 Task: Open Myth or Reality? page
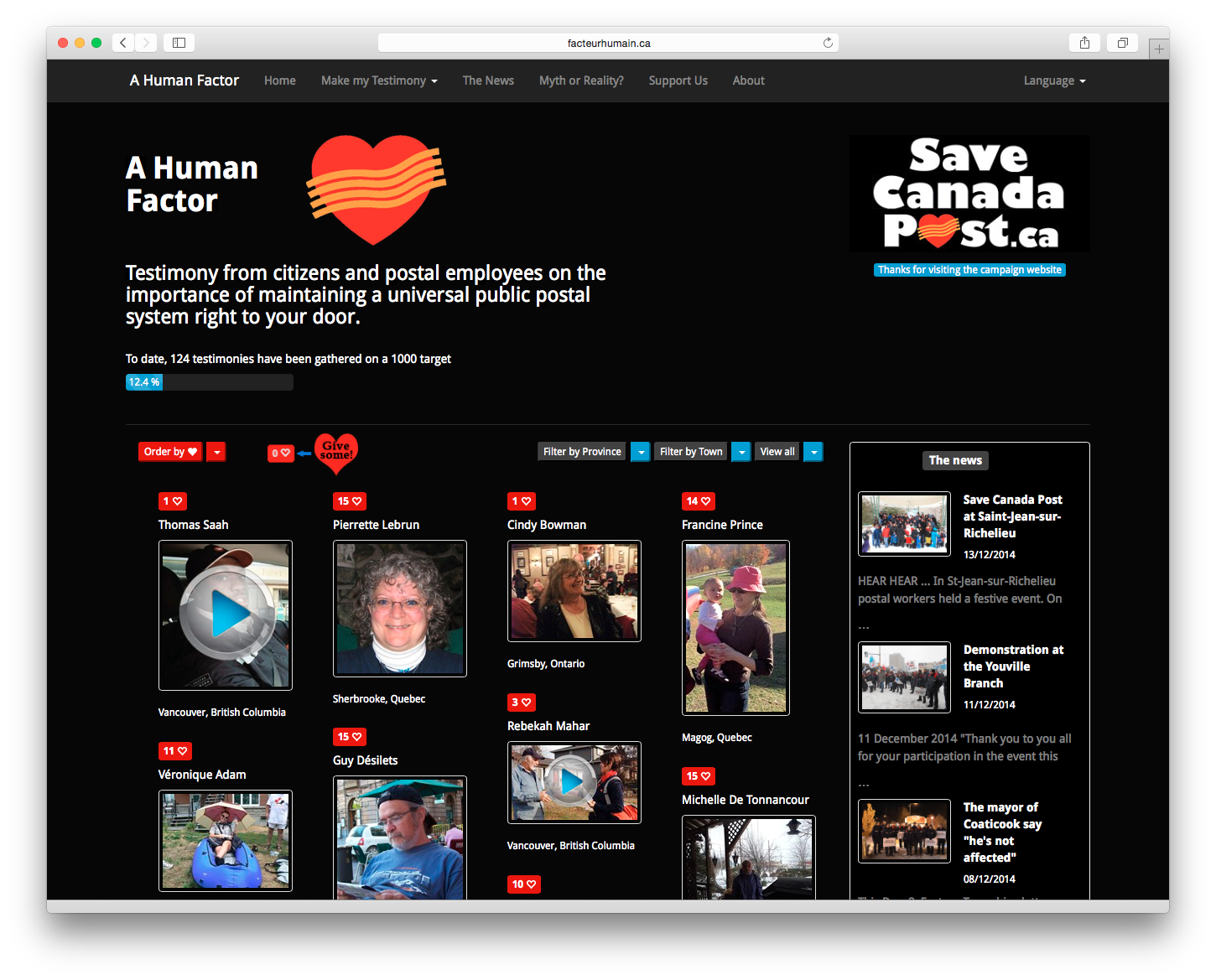click(581, 81)
